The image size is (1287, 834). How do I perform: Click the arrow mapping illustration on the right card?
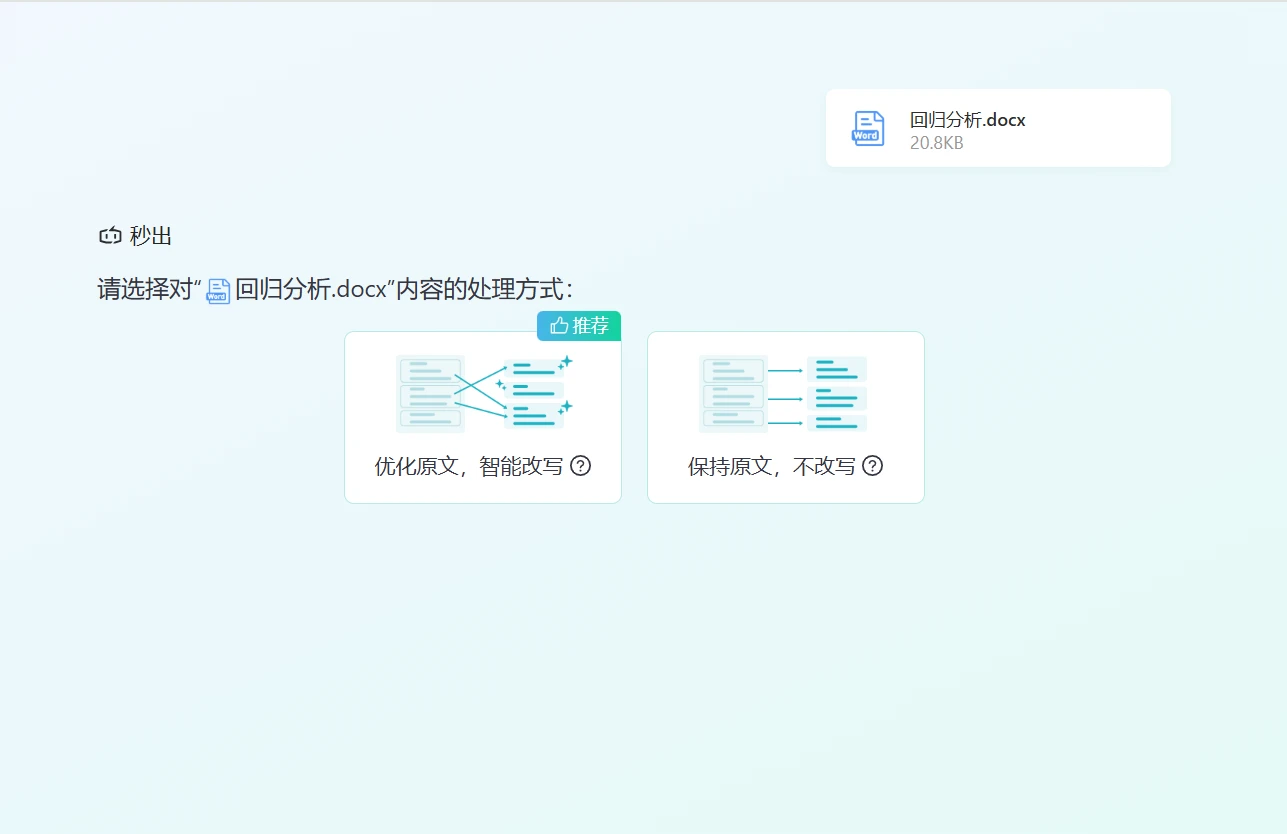tap(785, 392)
